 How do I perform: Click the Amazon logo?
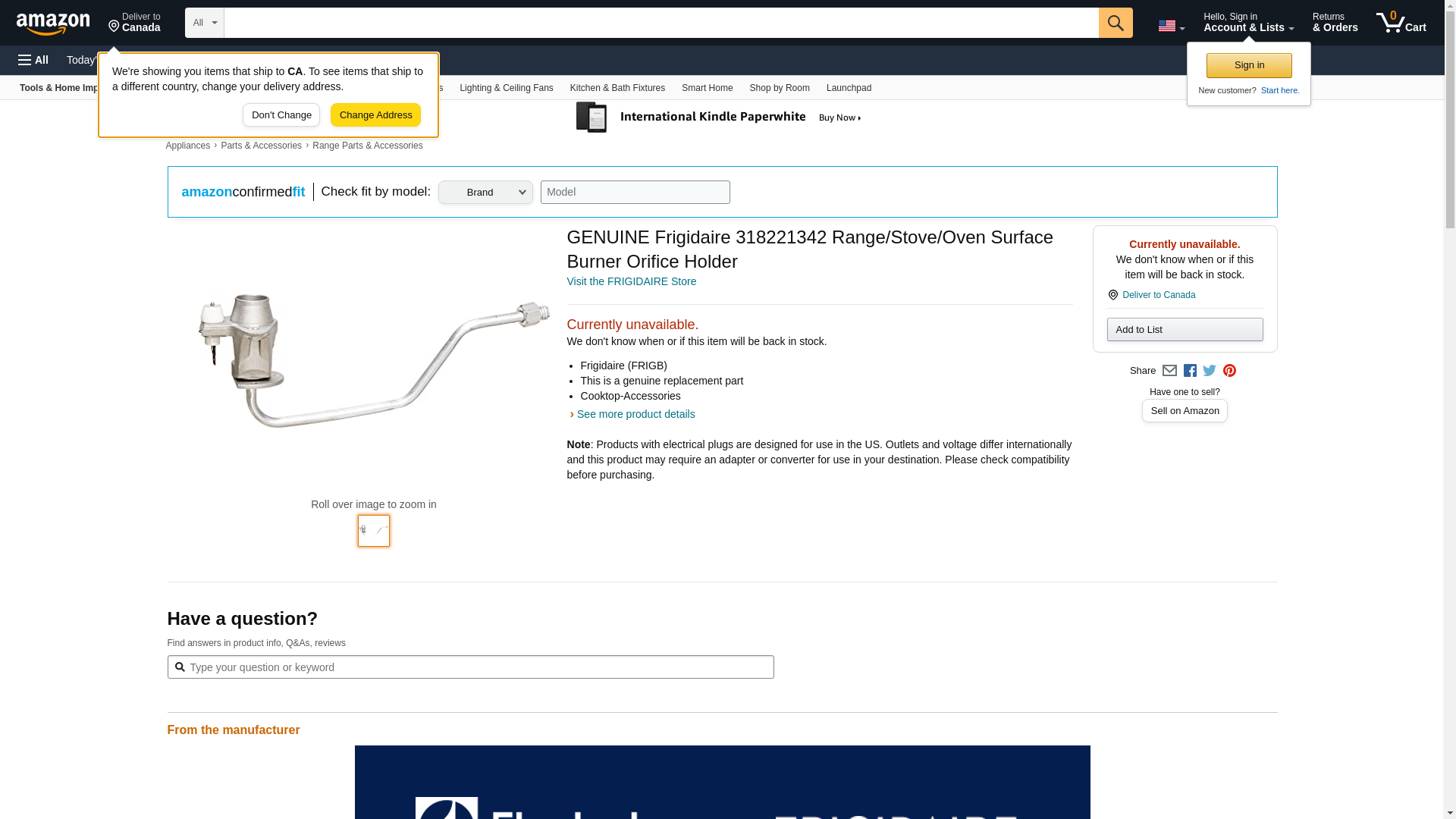coord(53,24)
